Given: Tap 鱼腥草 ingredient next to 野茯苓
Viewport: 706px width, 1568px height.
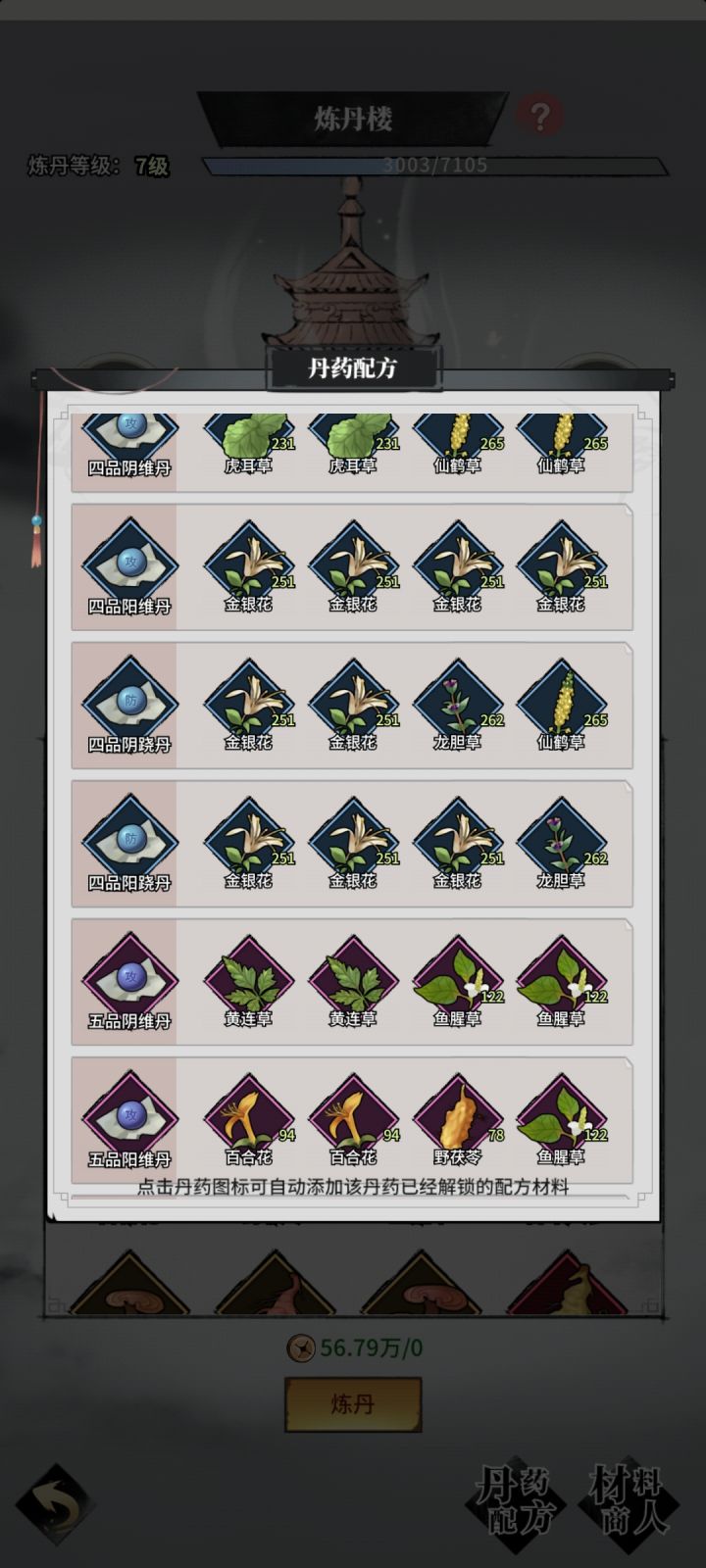Looking at the screenshot, I should (x=561, y=1120).
